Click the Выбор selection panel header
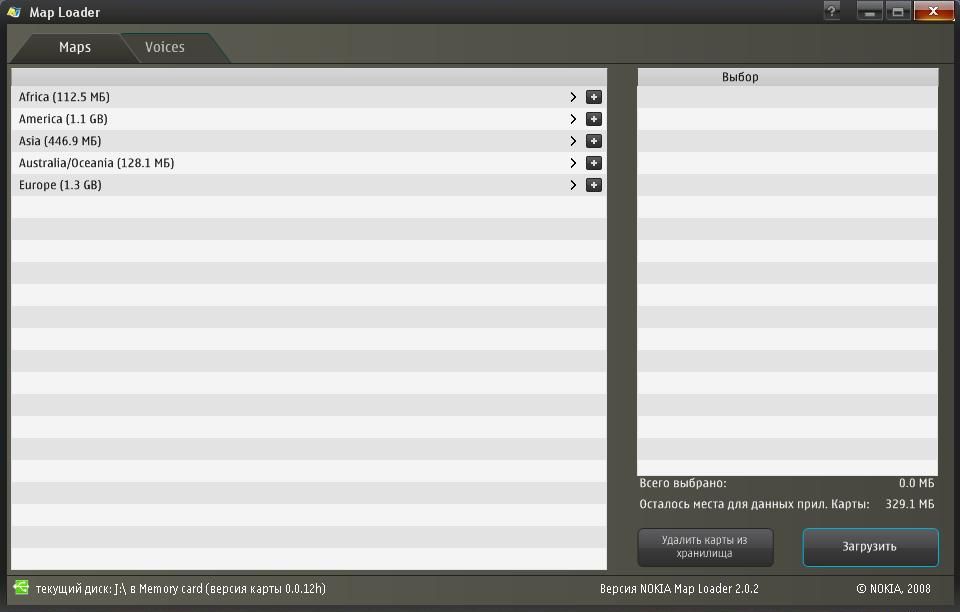960x612 pixels. [x=787, y=77]
